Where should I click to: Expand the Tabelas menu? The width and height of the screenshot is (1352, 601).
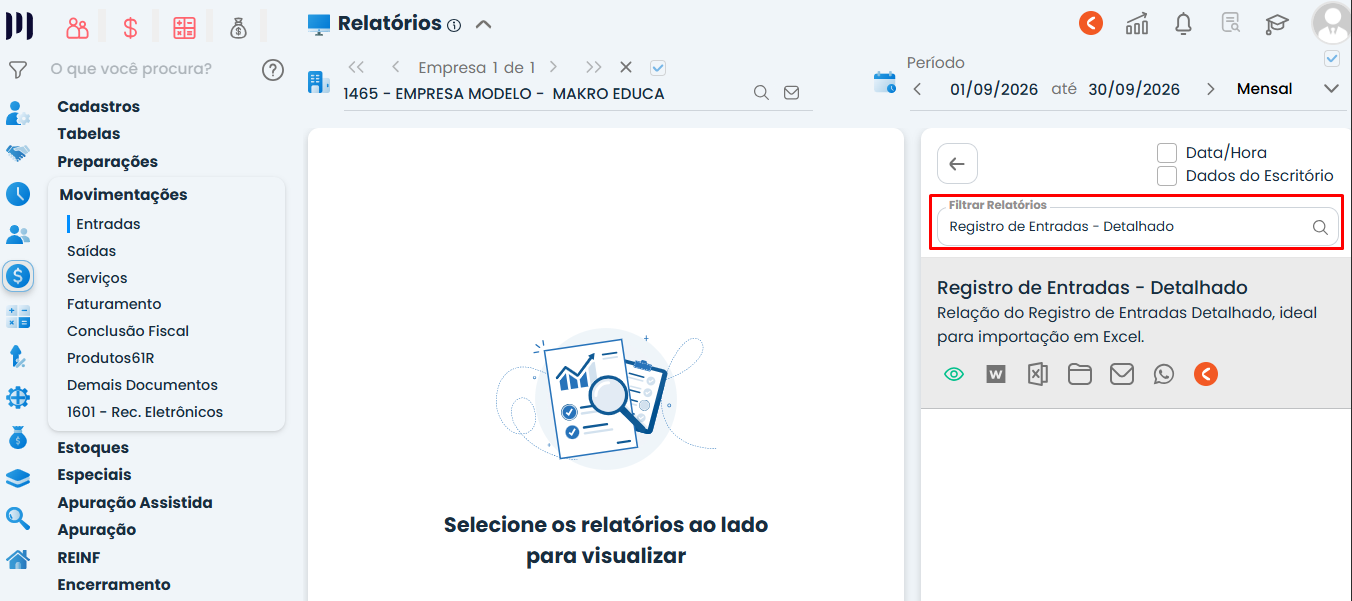[89, 134]
